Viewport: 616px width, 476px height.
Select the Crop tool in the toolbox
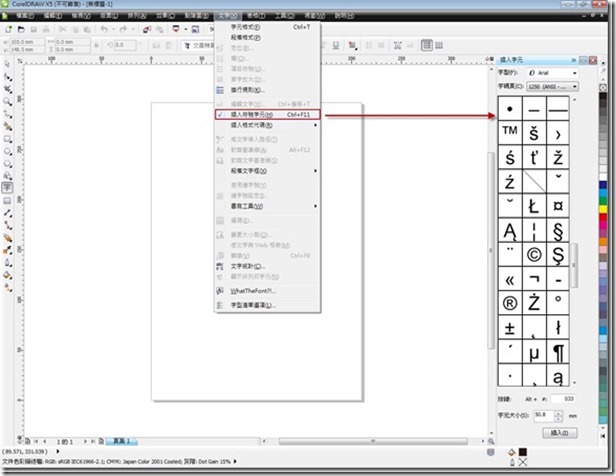pyautogui.click(x=7, y=89)
